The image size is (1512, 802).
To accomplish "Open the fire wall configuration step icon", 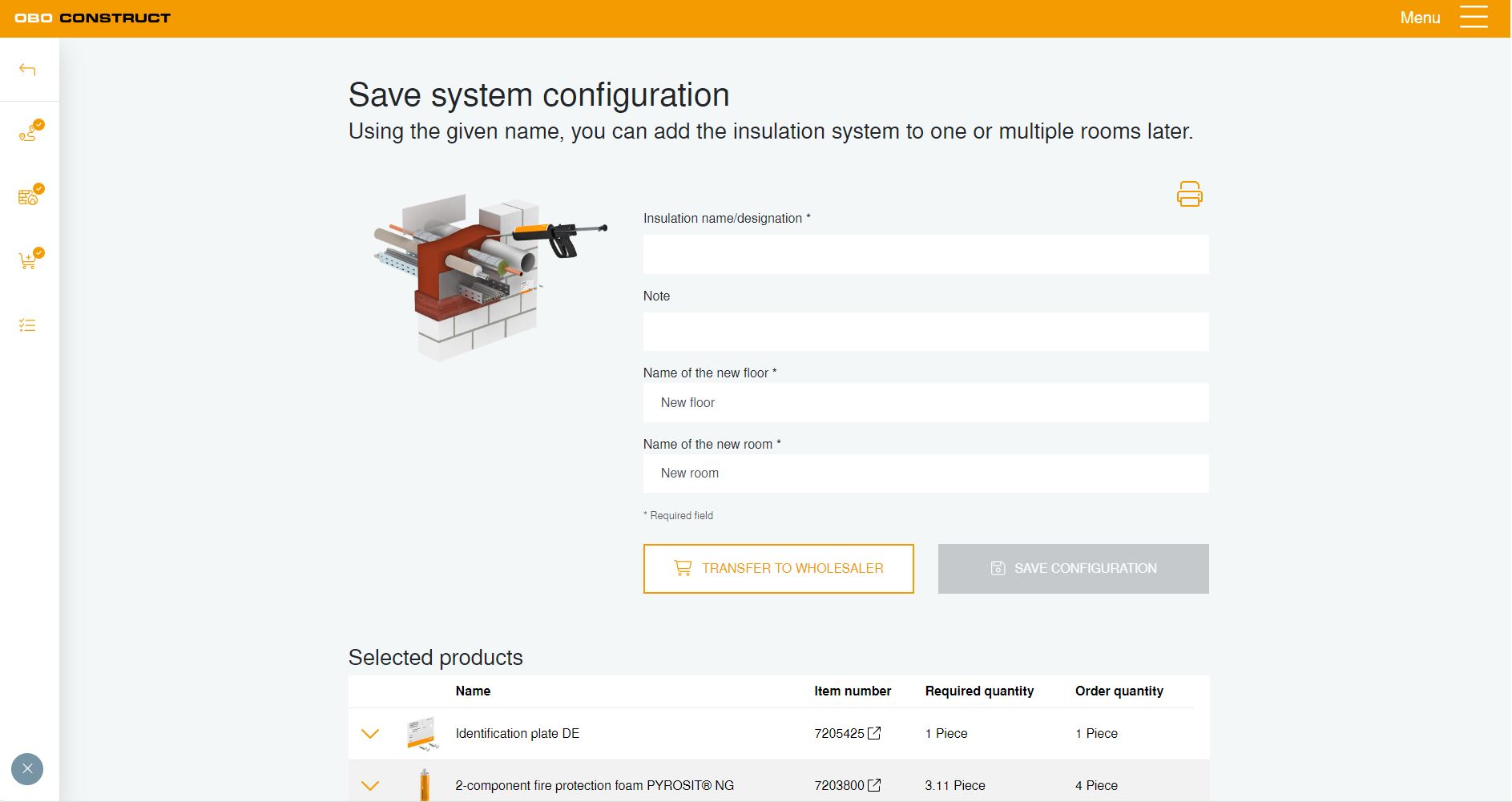I will point(29,196).
